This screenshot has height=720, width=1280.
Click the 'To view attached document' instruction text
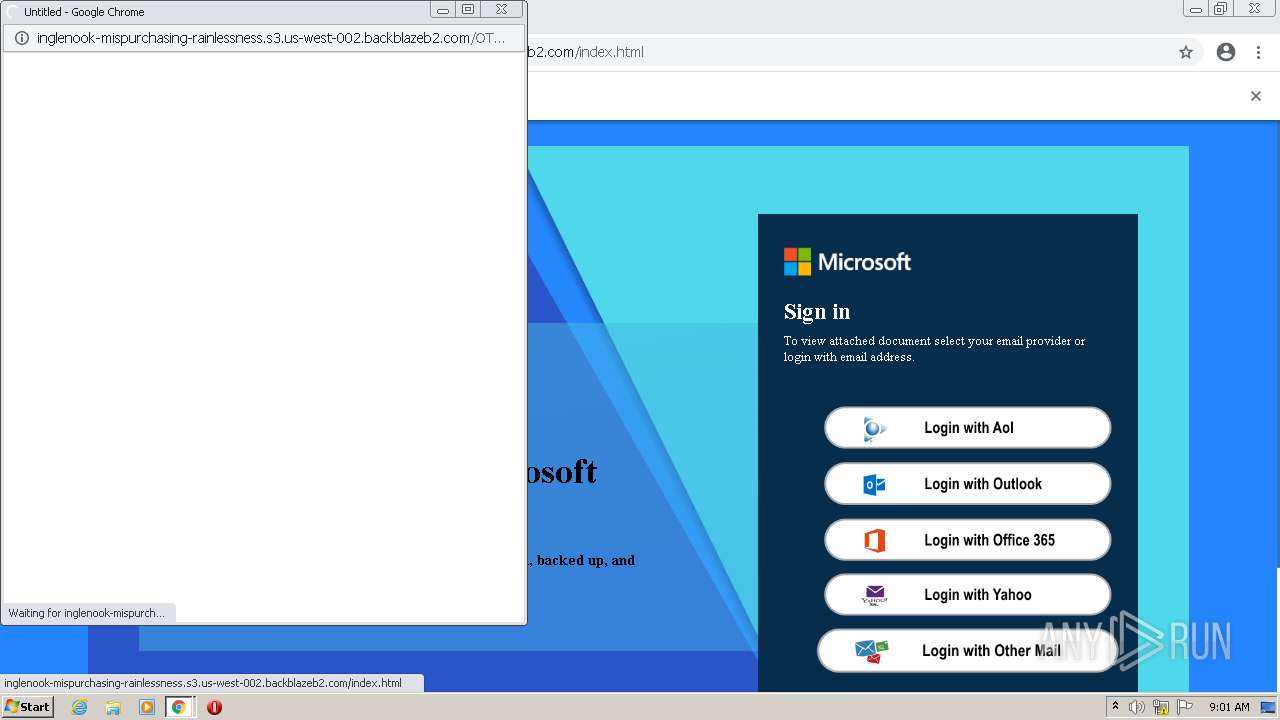pyautogui.click(x=934, y=349)
